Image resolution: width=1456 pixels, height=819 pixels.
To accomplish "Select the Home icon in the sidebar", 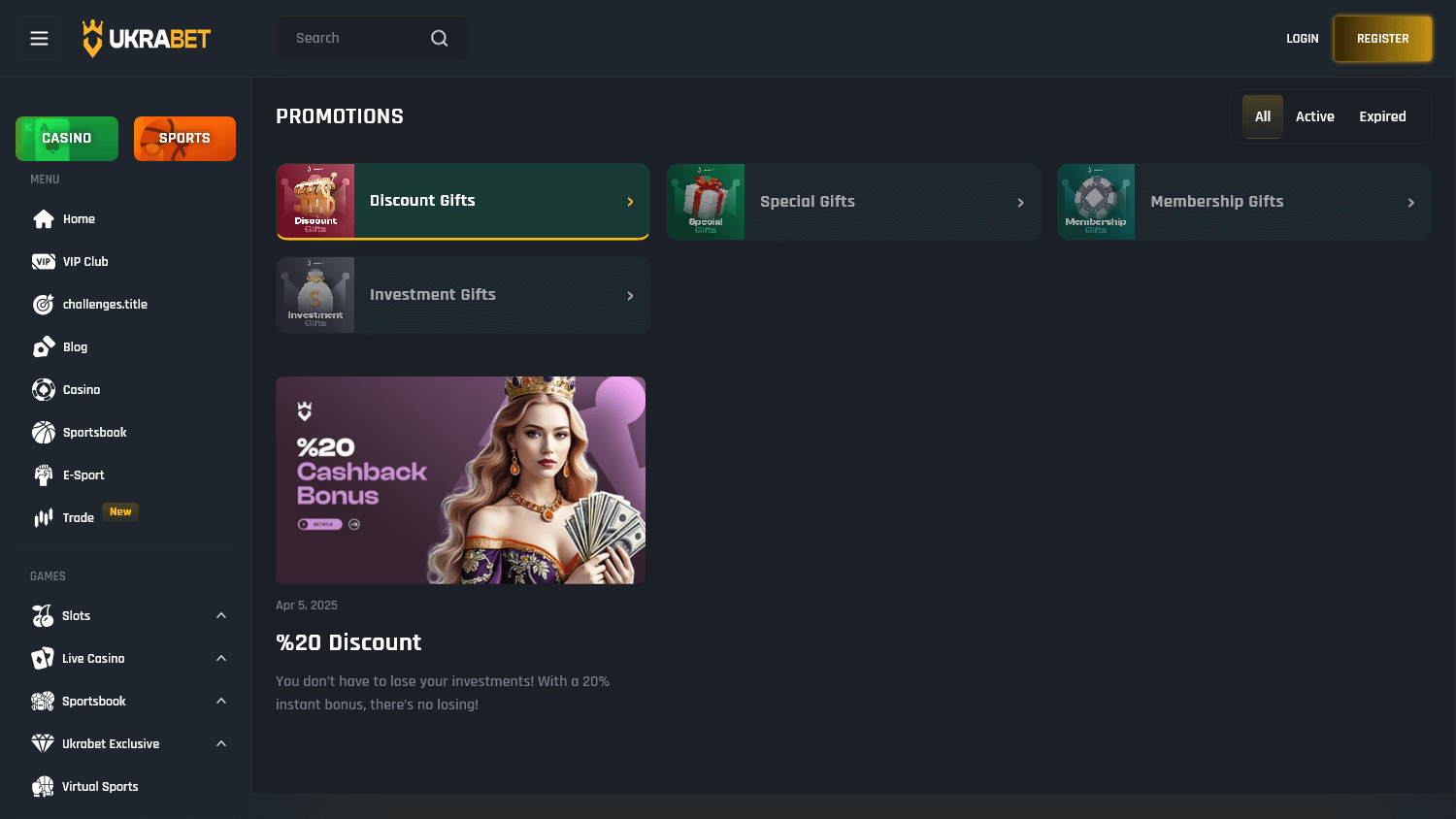I will coord(44,218).
